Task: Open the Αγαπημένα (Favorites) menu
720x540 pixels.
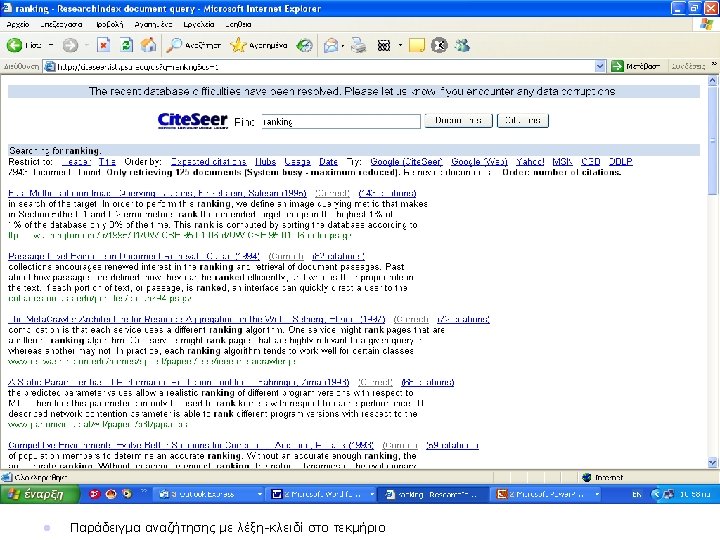Action: pos(153,24)
